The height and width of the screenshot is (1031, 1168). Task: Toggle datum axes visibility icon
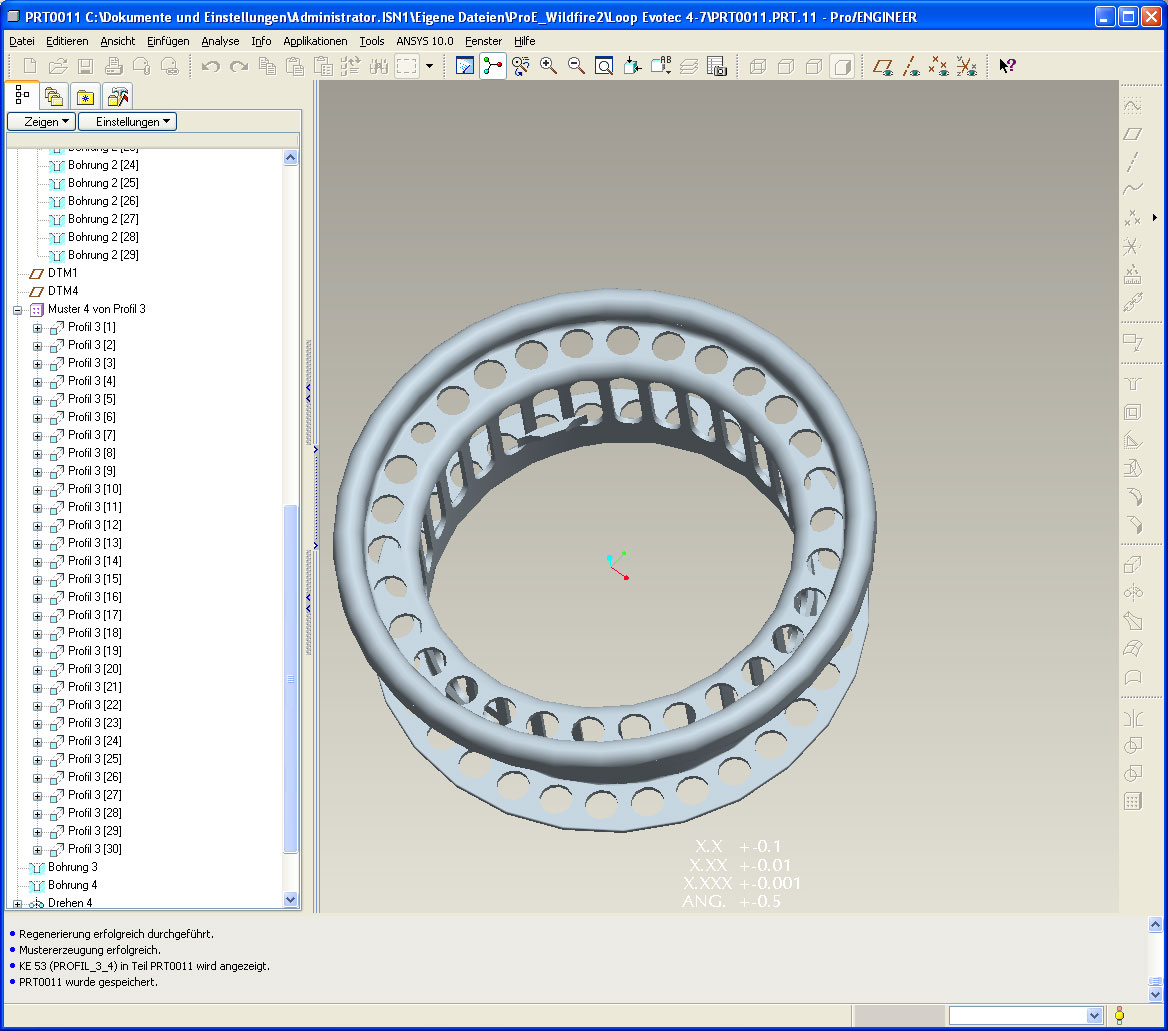tap(910, 66)
